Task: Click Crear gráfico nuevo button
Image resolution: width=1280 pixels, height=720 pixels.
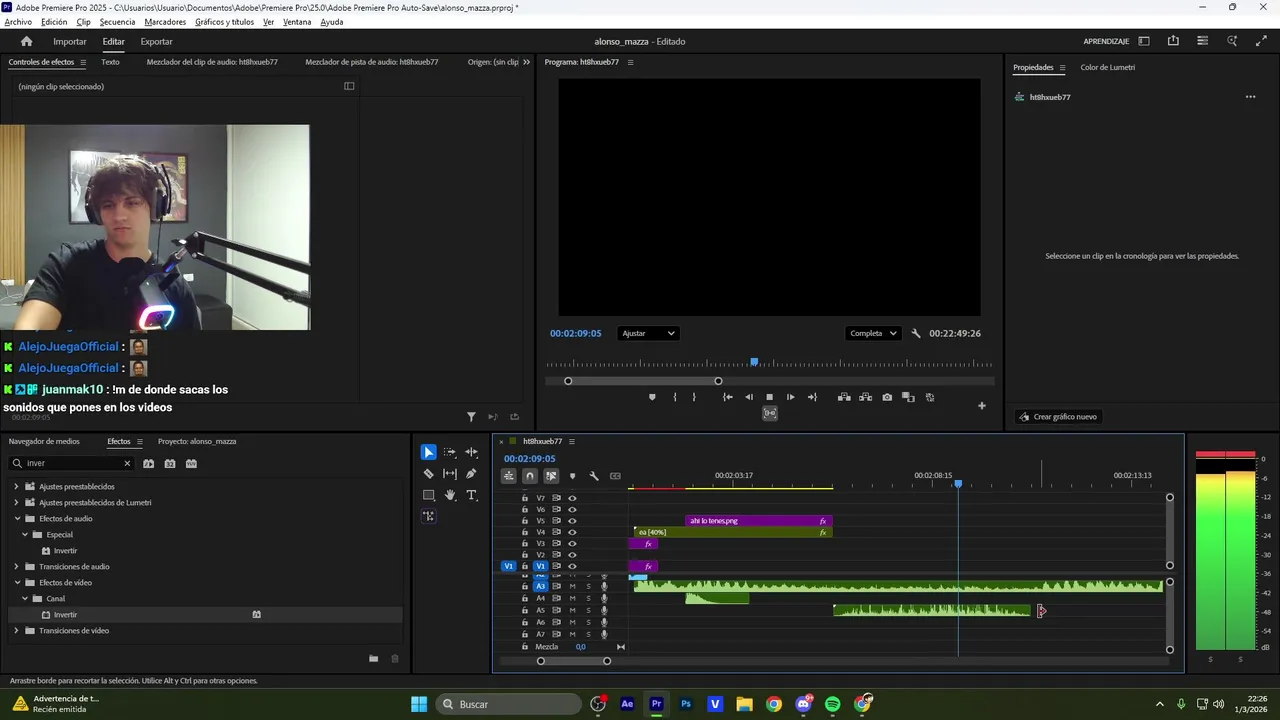Action: coord(1058,417)
